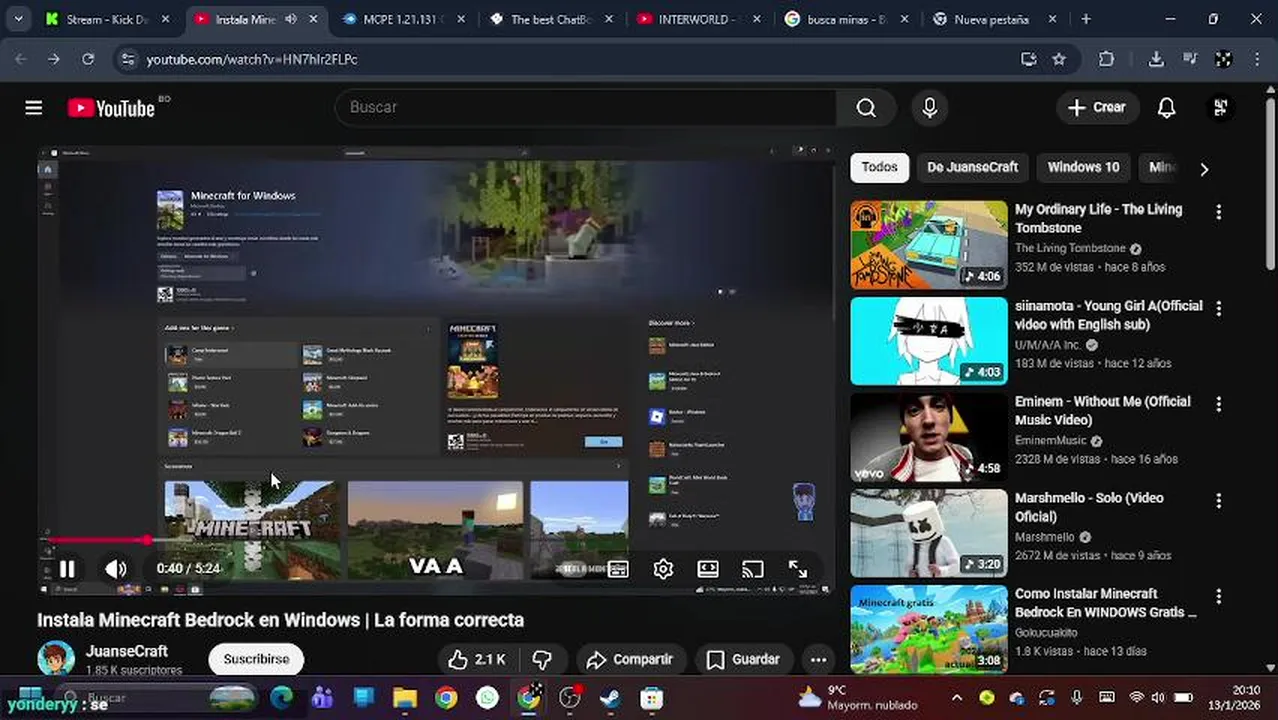This screenshot has width=1278, height=720.
Task: Open options for Marshmello Solo video
Action: click(1218, 500)
